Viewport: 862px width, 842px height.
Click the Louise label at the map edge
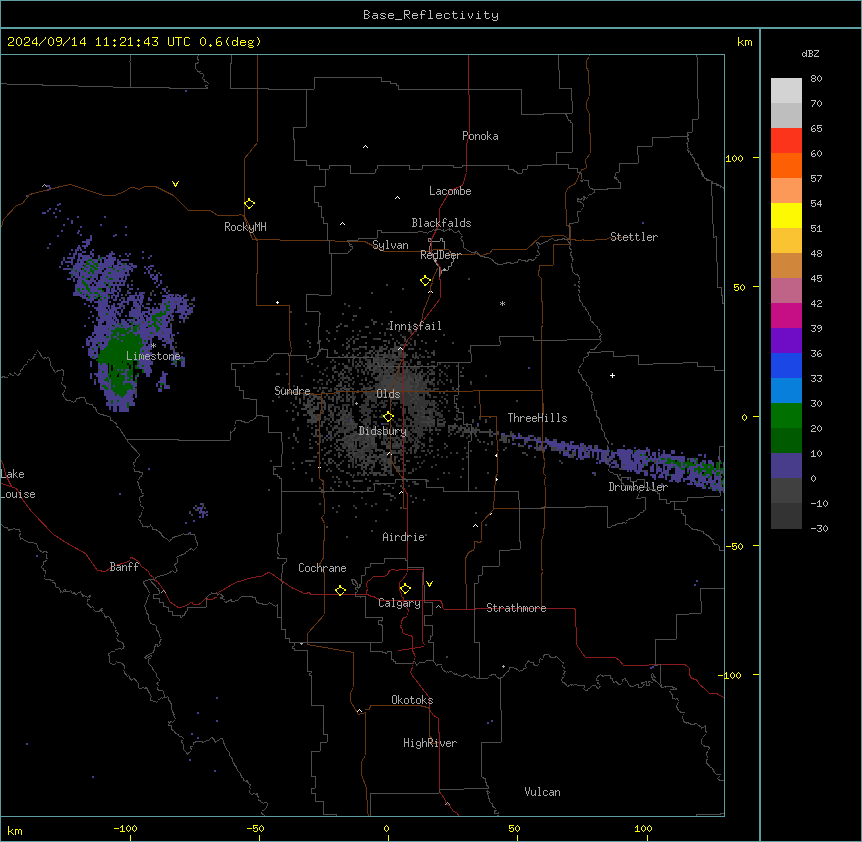pos(18,494)
